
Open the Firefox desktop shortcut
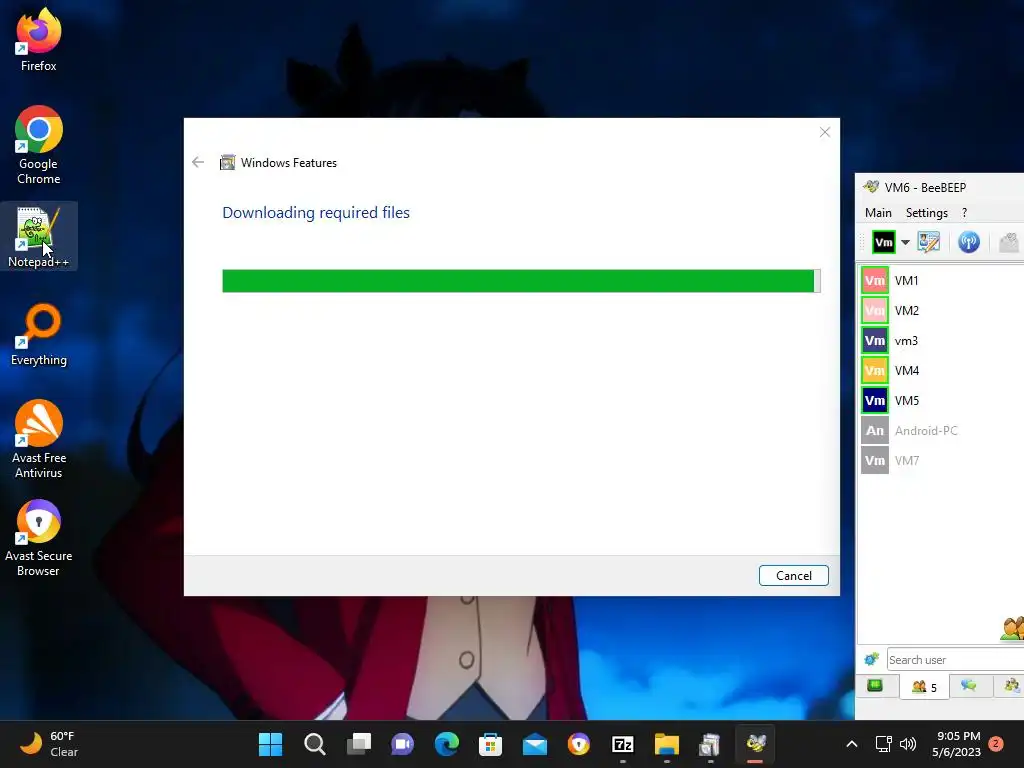(39, 39)
